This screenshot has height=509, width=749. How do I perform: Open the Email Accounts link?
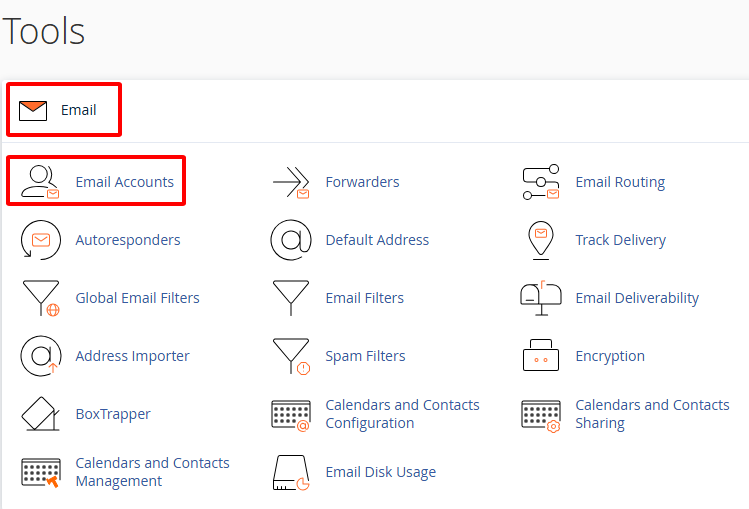pos(124,182)
